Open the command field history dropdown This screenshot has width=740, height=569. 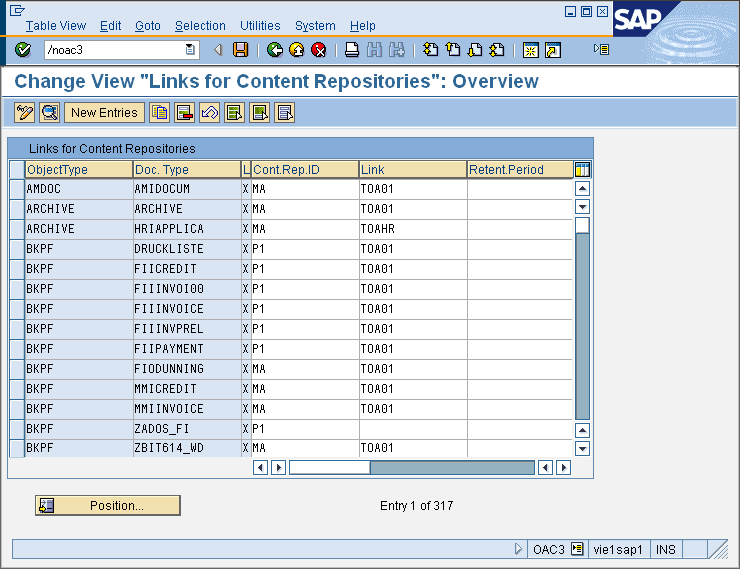coord(190,50)
